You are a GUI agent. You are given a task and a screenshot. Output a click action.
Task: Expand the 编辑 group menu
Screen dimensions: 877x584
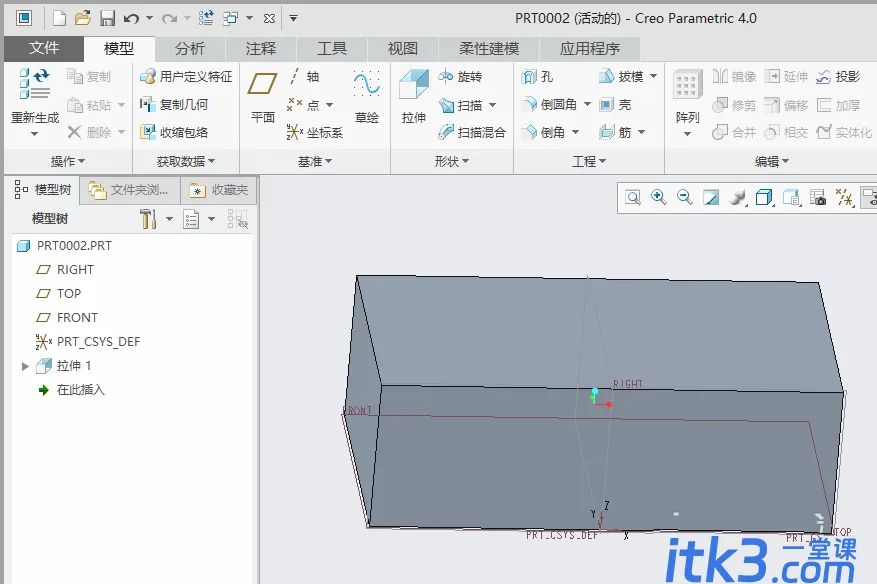[772, 162]
